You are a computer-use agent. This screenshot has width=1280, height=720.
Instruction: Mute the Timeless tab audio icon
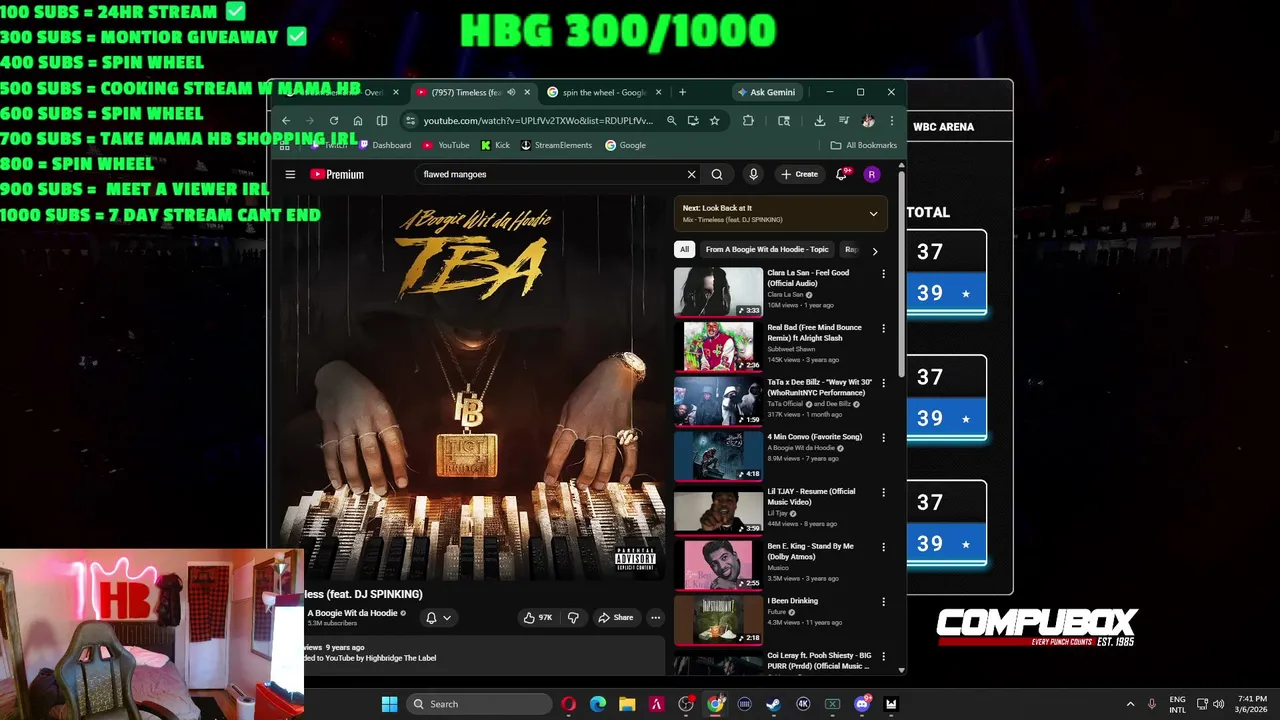(x=511, y=92)
